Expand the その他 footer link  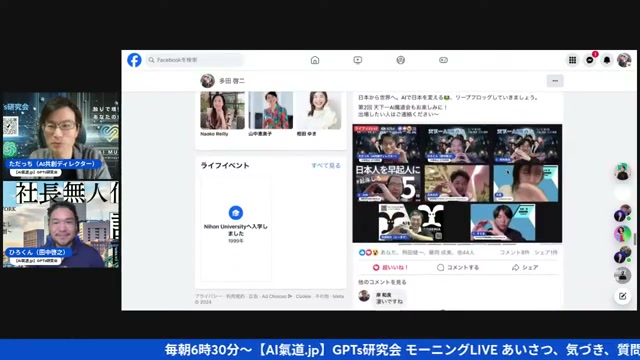tap(322, 296)
